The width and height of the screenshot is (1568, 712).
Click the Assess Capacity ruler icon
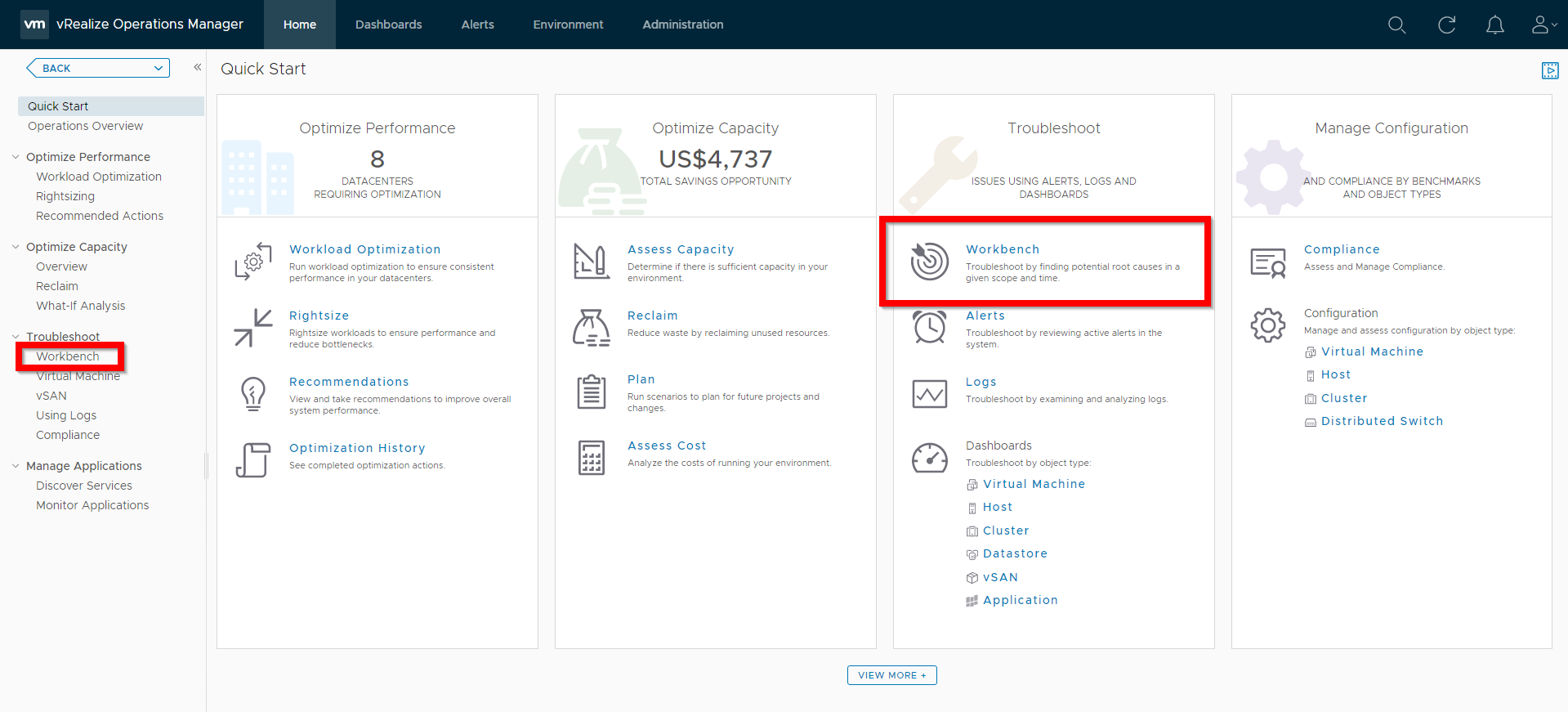click(592, 261)
